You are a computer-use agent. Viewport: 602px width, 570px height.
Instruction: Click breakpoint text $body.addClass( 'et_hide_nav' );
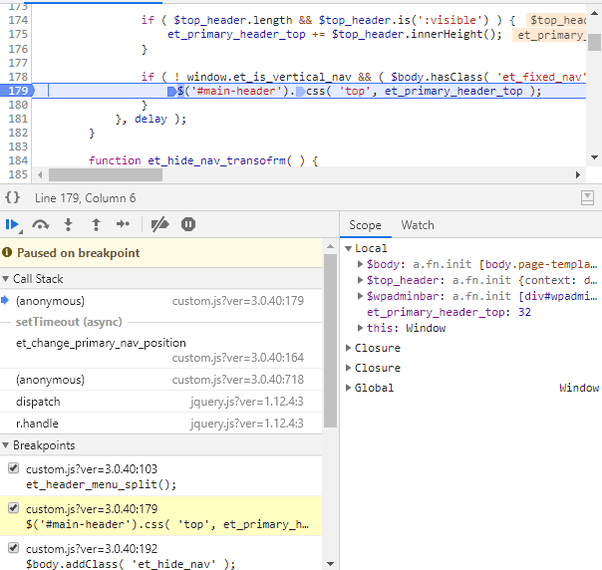point(131,564)
